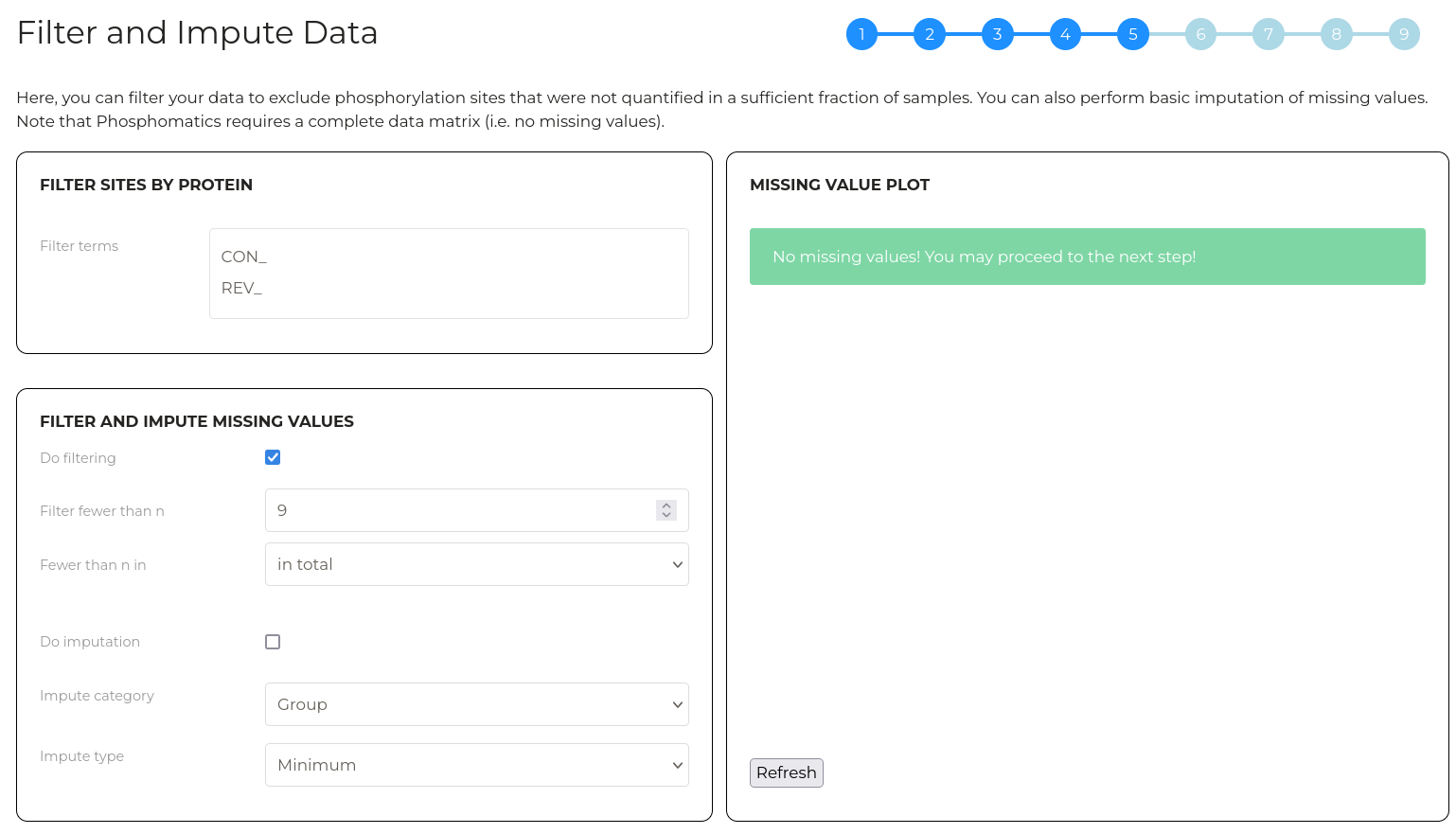This screenshot has height=834, width=1456.
Task: Open the Impute category Group dropdown
Action: (477, 704)
